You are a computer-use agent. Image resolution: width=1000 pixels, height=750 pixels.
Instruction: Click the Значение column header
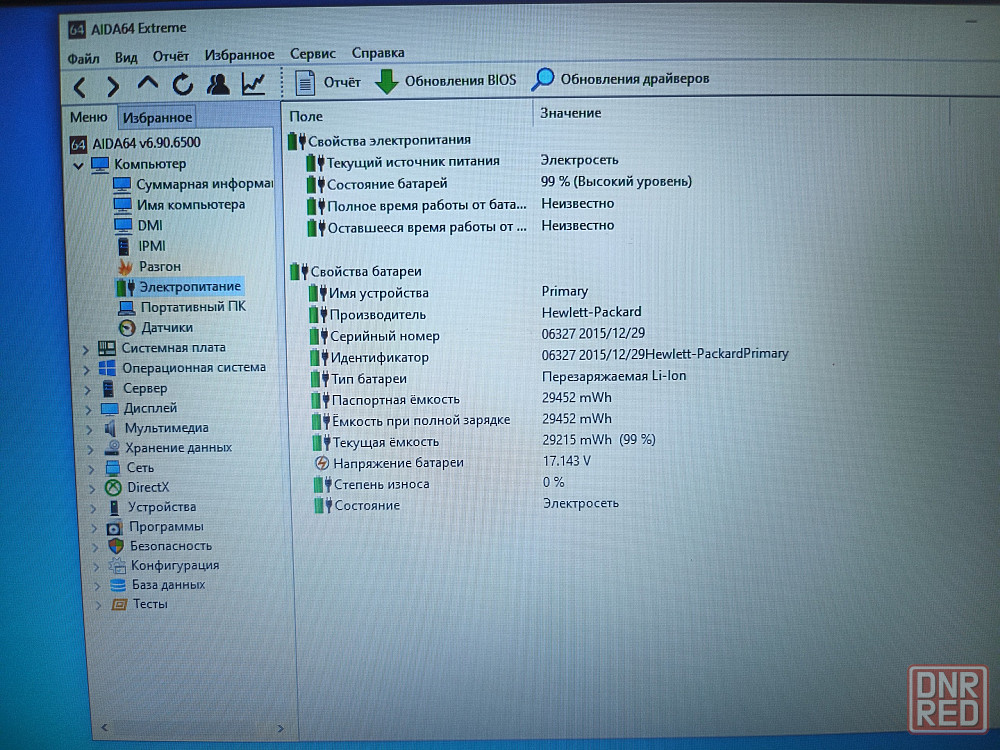(571, 113)
